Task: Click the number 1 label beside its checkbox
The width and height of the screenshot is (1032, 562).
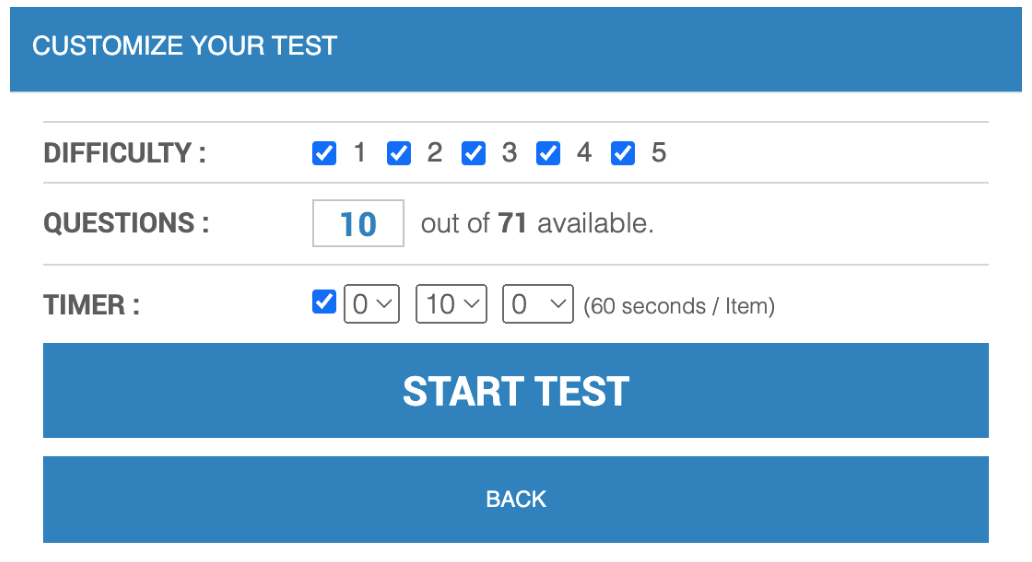Action: [360, 153]
